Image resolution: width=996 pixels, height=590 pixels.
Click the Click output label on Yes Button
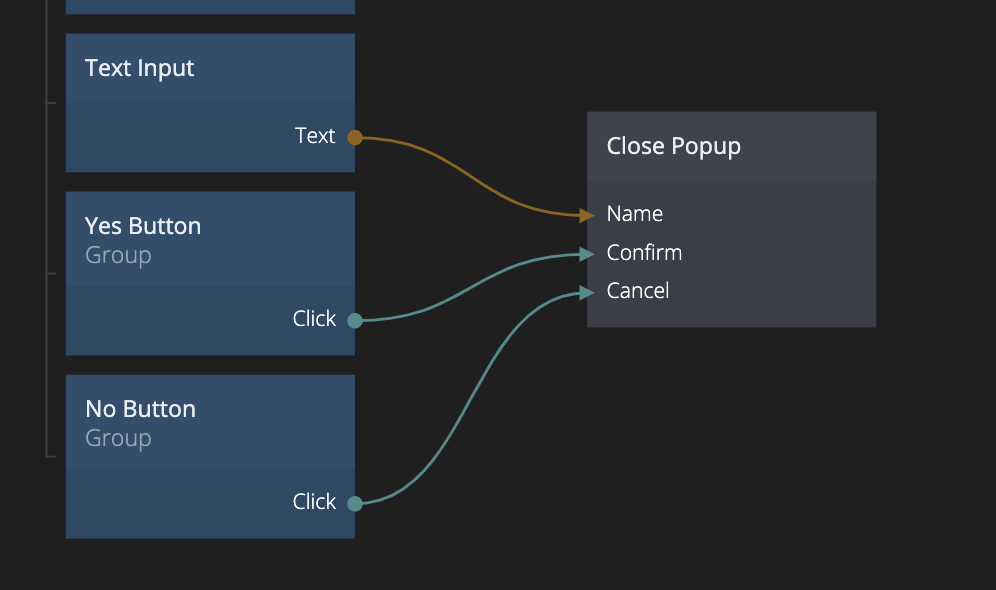[x=314, y=319]
